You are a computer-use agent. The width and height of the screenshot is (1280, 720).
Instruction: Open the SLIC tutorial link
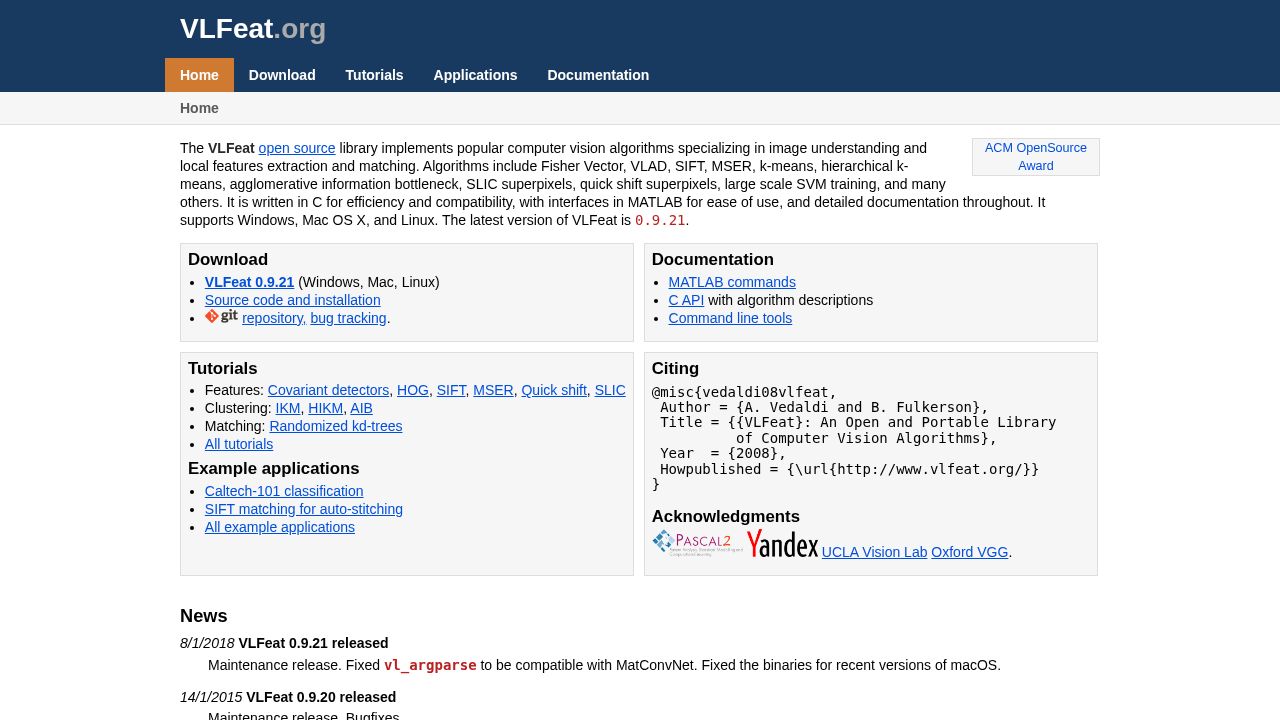610,390
